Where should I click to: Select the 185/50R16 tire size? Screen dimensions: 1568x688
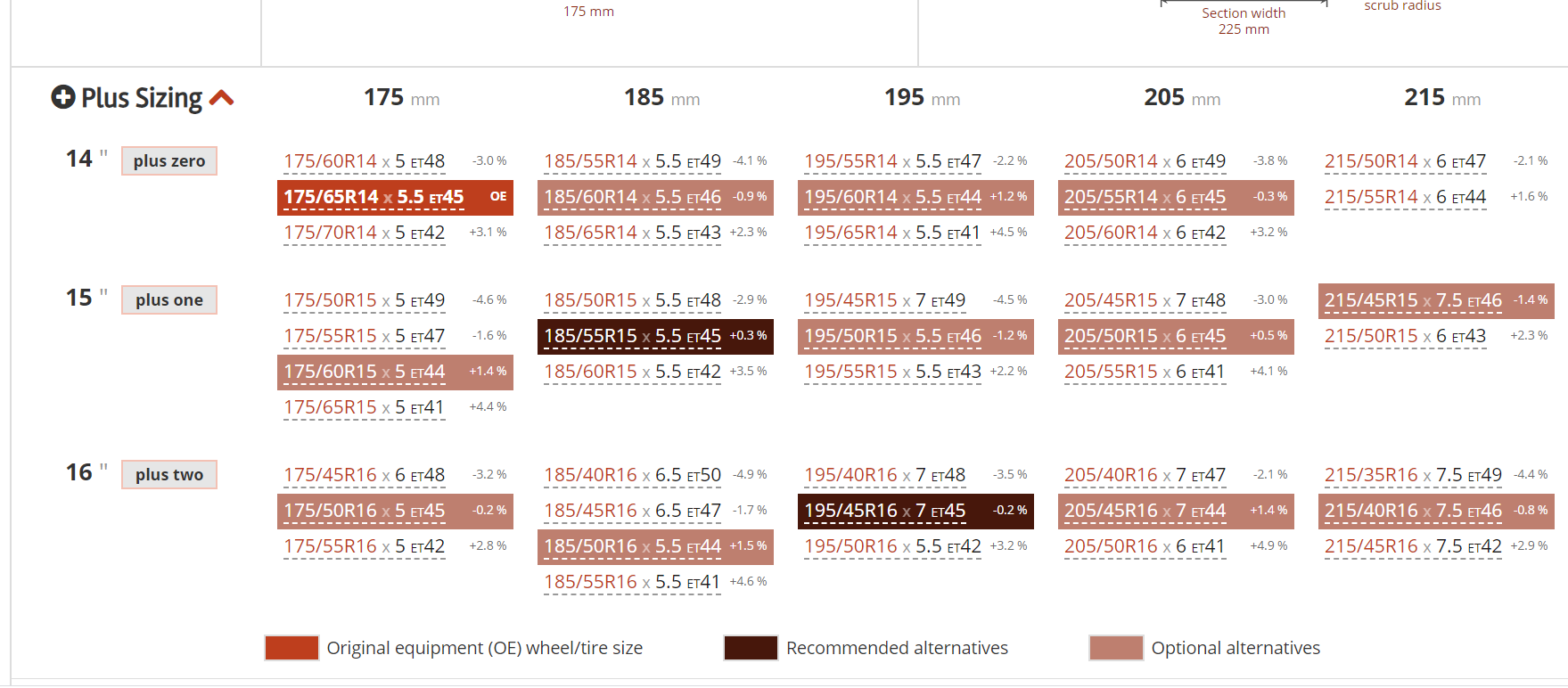[632, 546]
